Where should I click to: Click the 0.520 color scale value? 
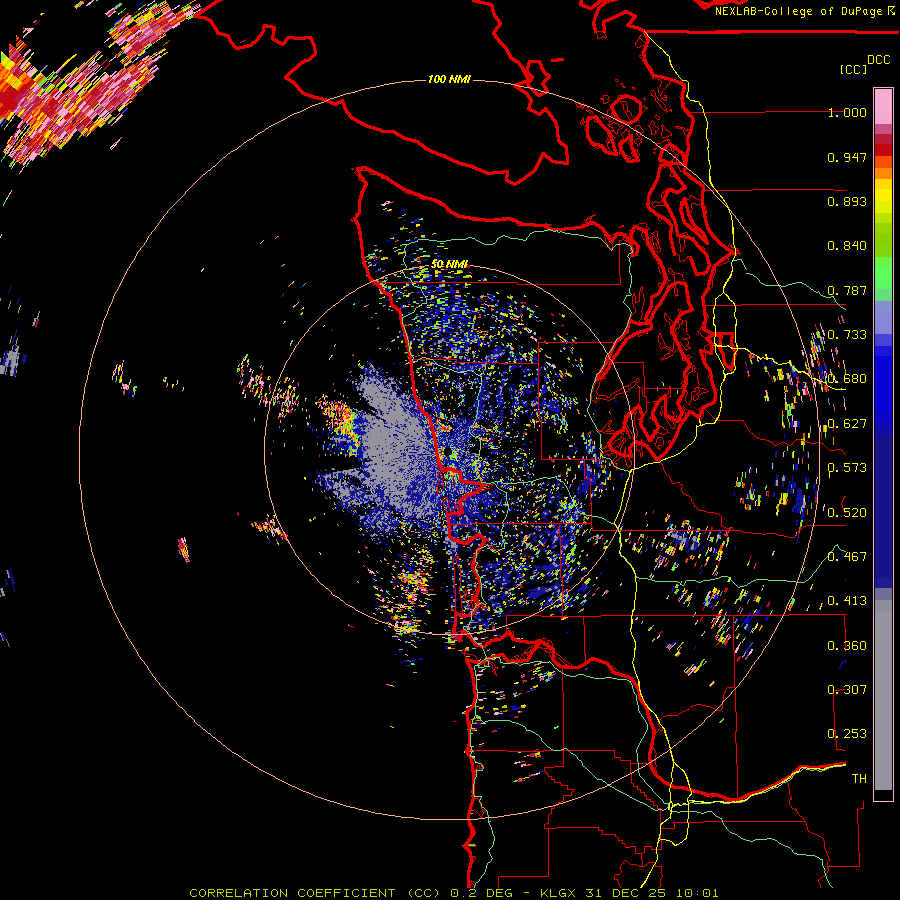pyautogui.click(x=847, y=513)
